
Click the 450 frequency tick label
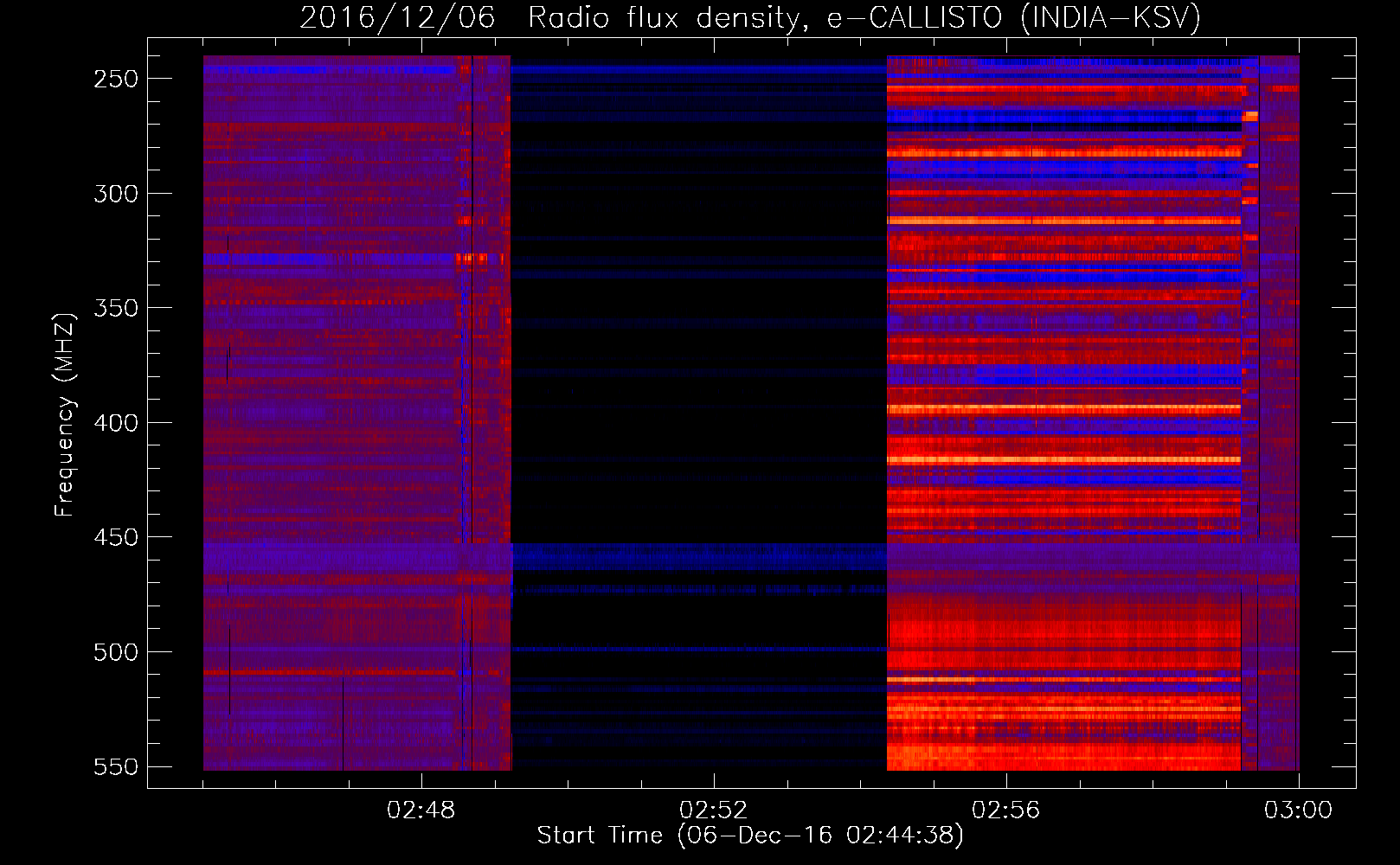[x=116, y=537]
